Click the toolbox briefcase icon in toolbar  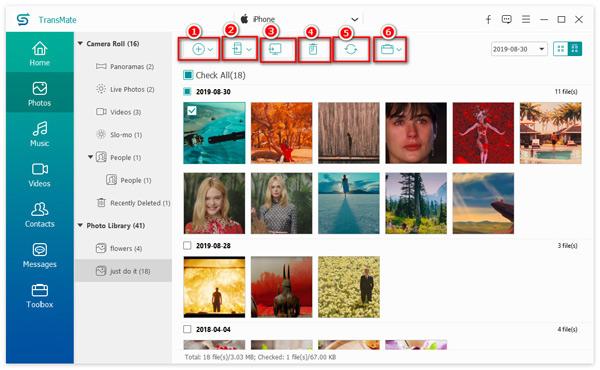387,49
